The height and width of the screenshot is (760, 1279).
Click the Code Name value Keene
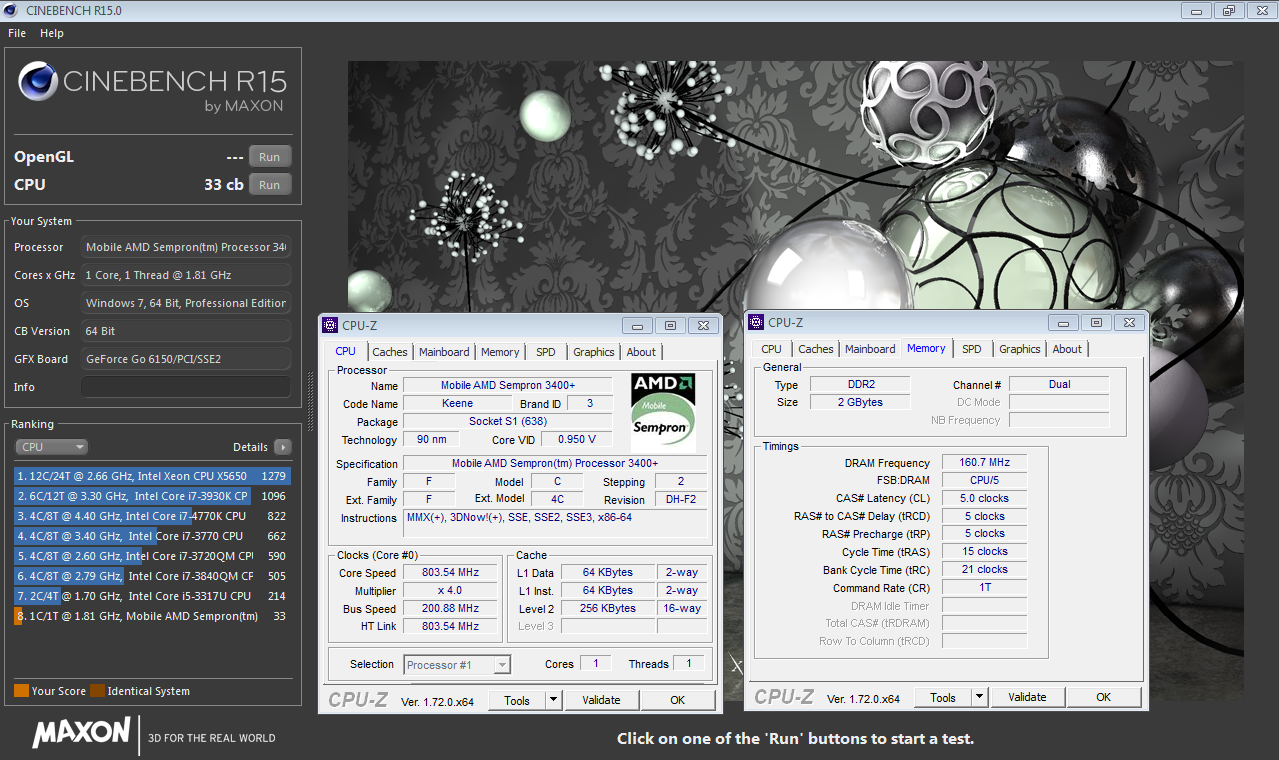pos(457,404)
